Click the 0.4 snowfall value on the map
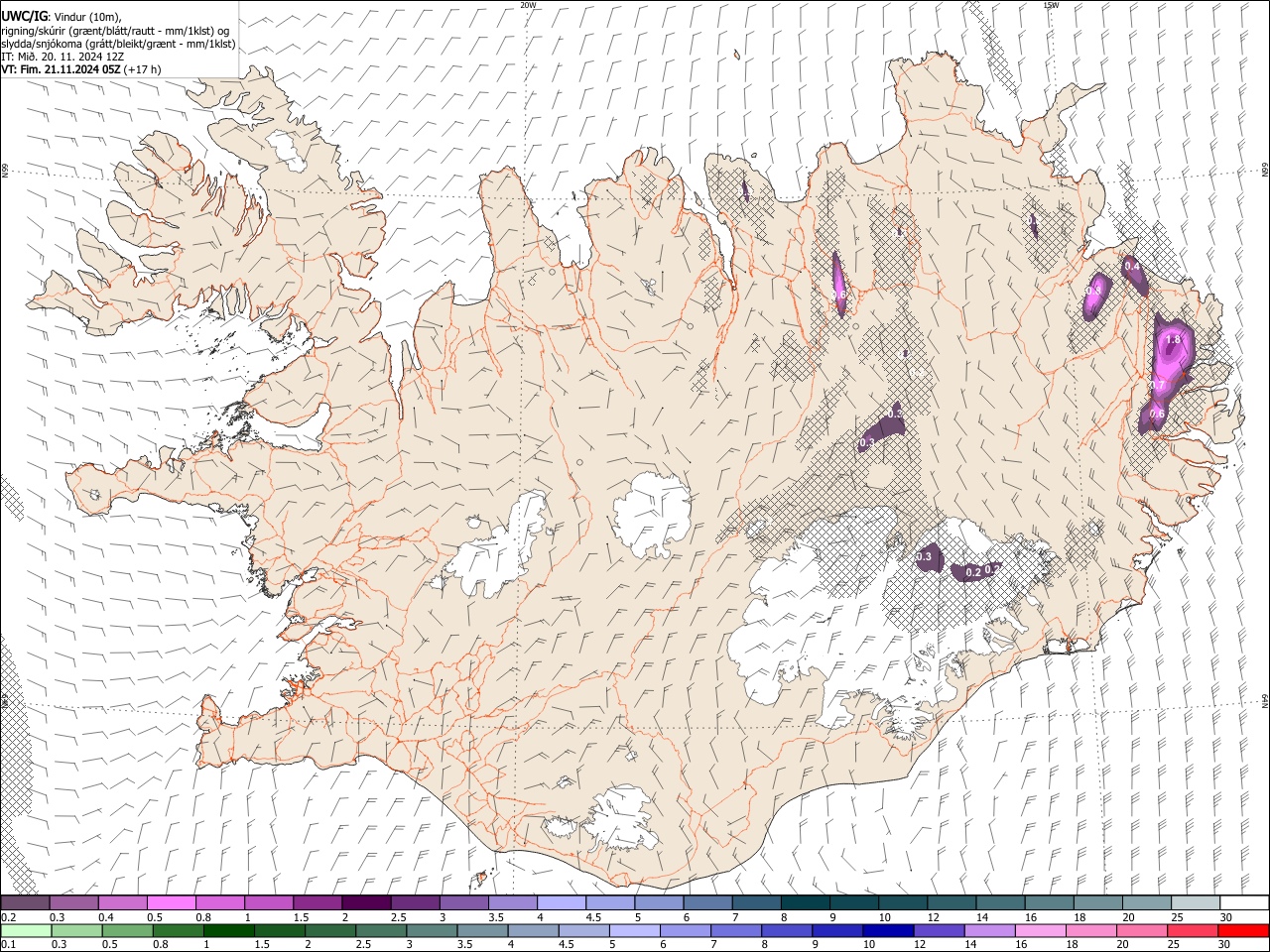The image size is (1270, 952). coord(1131,266)
